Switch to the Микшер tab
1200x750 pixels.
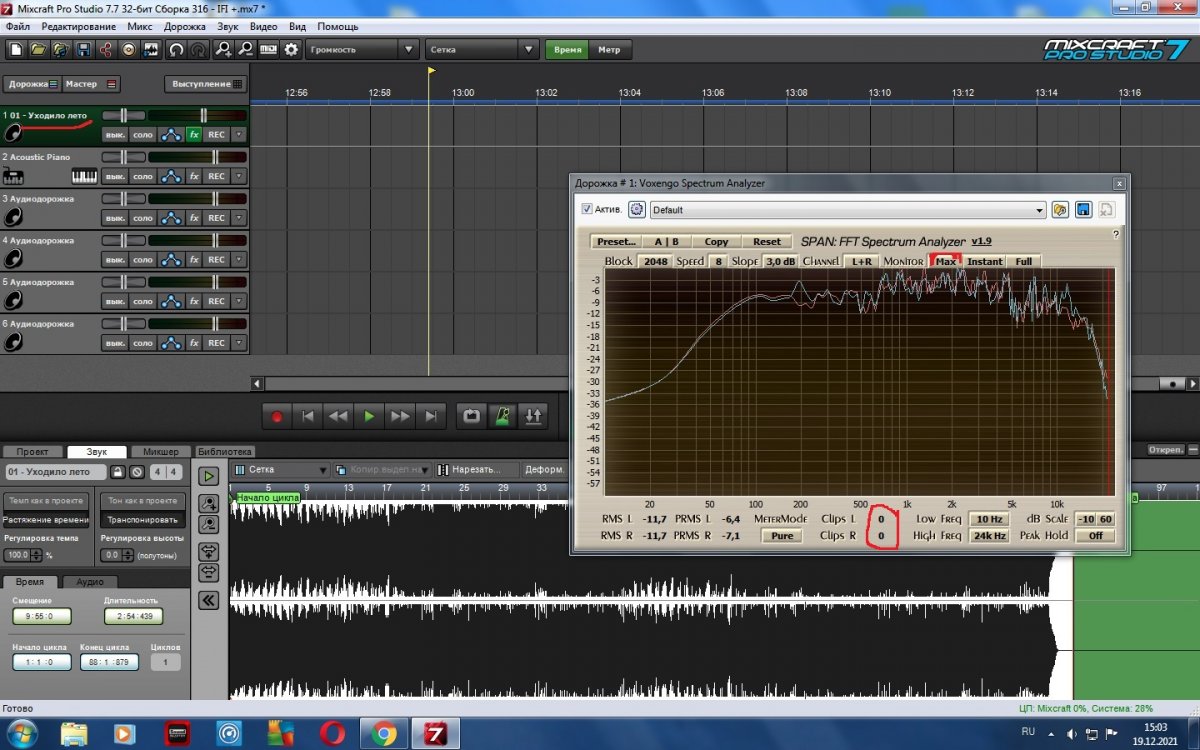coord(161,452)
